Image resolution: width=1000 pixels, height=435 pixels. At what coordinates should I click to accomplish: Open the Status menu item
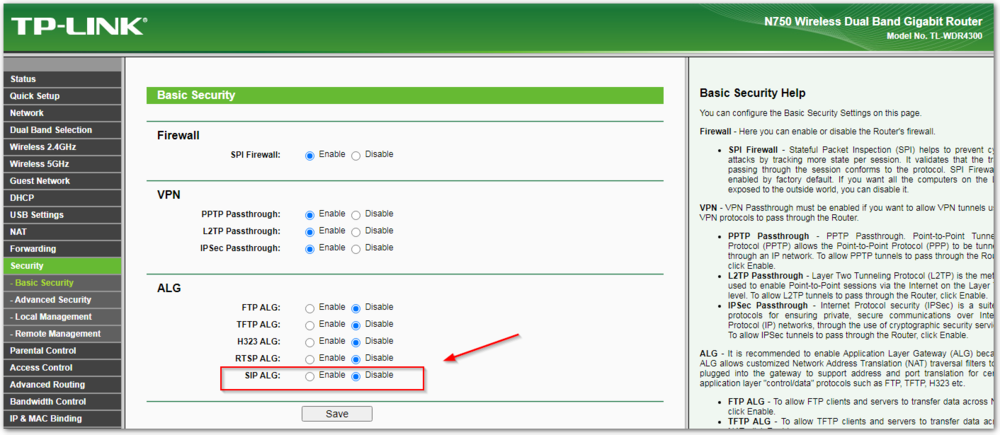(x=23, y=79)
